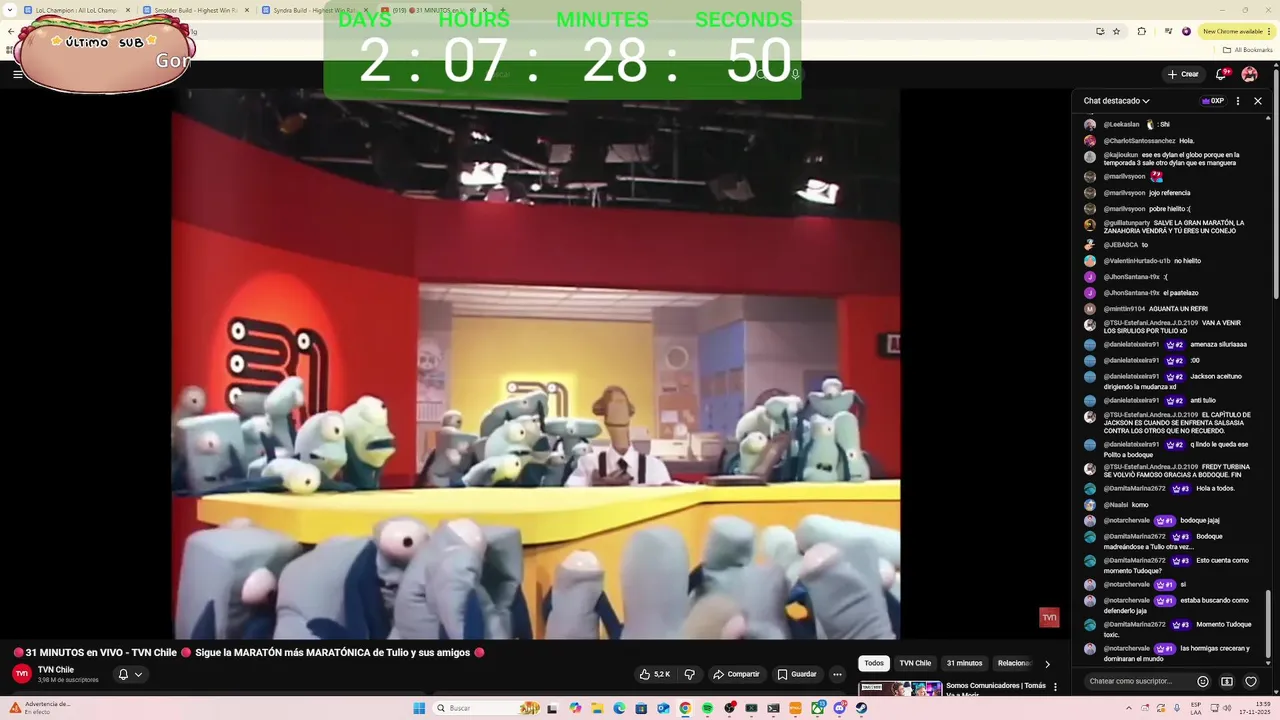This screenshot has height=720, width=1280.
Task: Open Spotify from the taskbar
Action: [707, 708]
